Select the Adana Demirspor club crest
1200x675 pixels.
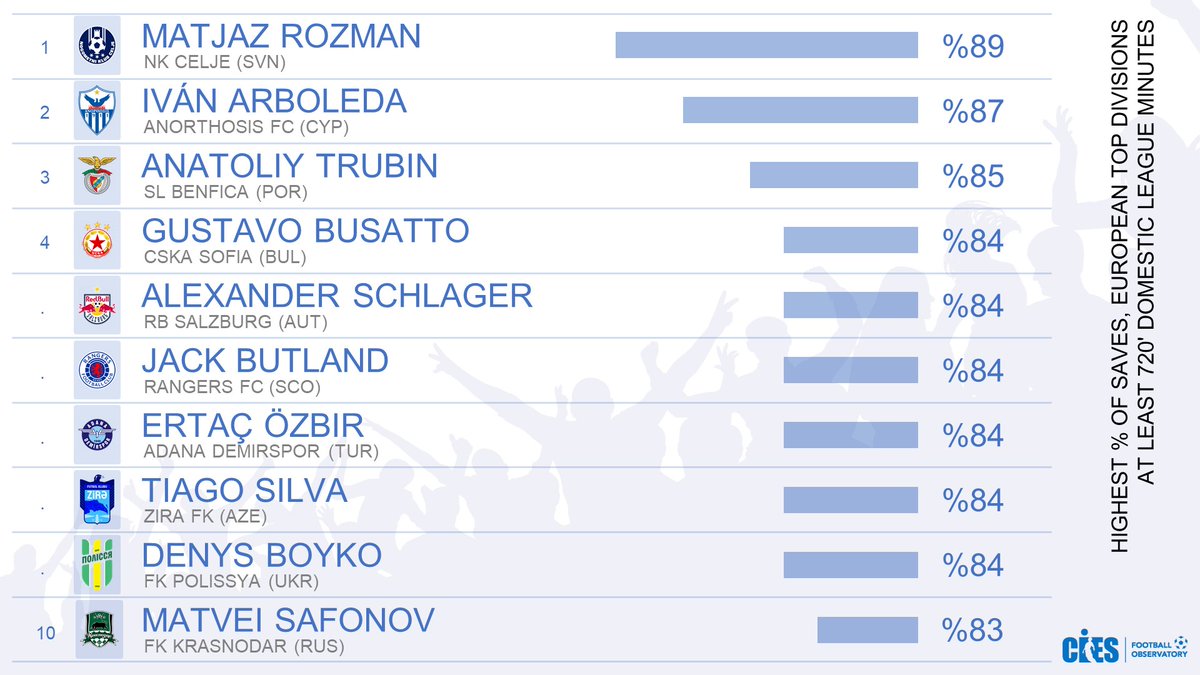point(98,435)
